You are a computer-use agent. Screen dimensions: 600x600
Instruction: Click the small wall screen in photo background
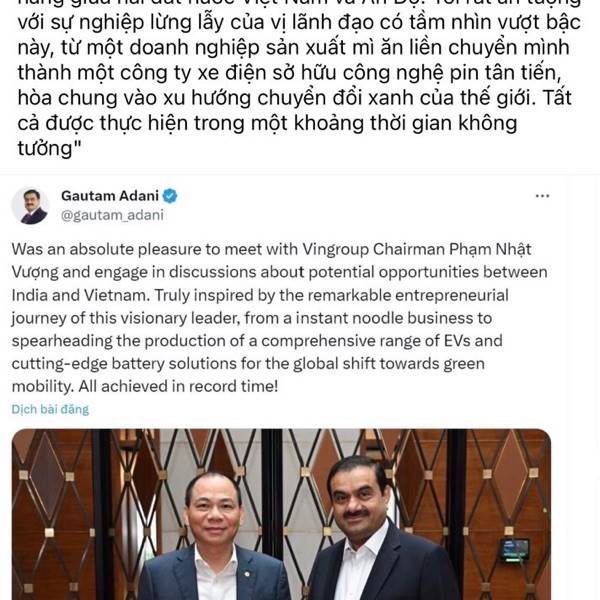pyautogui.click(x=515, y=549)
